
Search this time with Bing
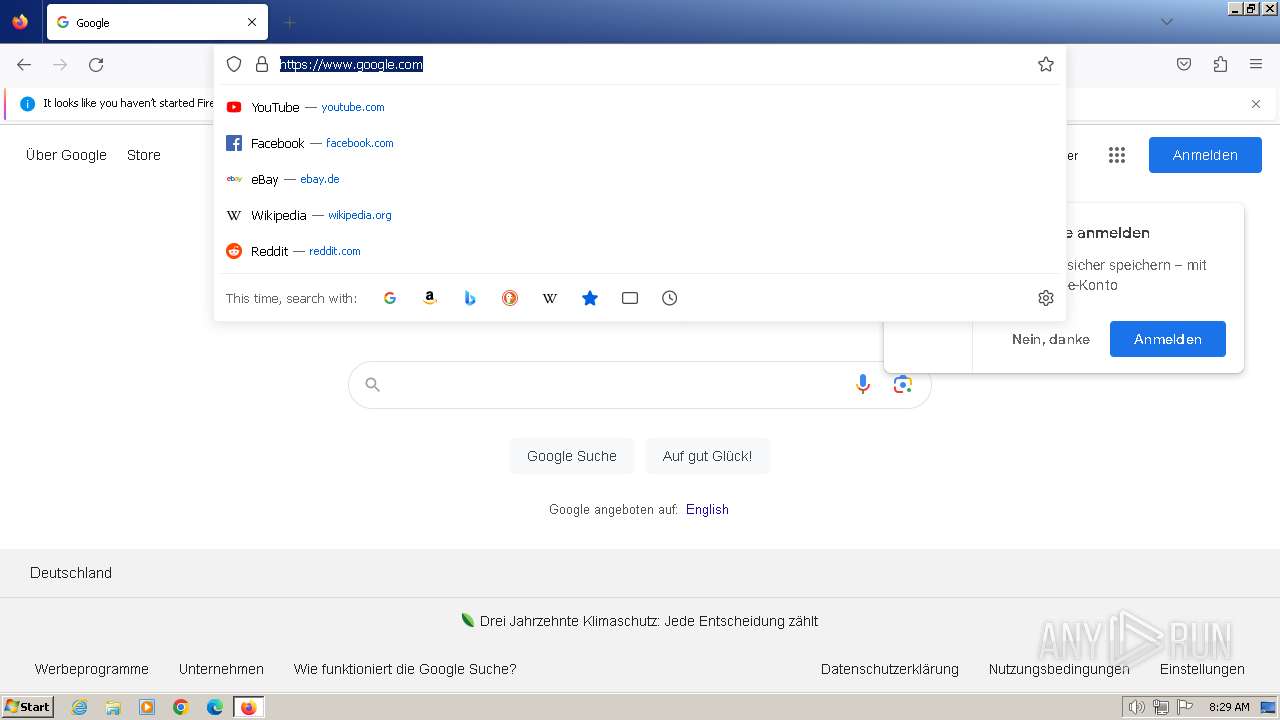point(470,298)
